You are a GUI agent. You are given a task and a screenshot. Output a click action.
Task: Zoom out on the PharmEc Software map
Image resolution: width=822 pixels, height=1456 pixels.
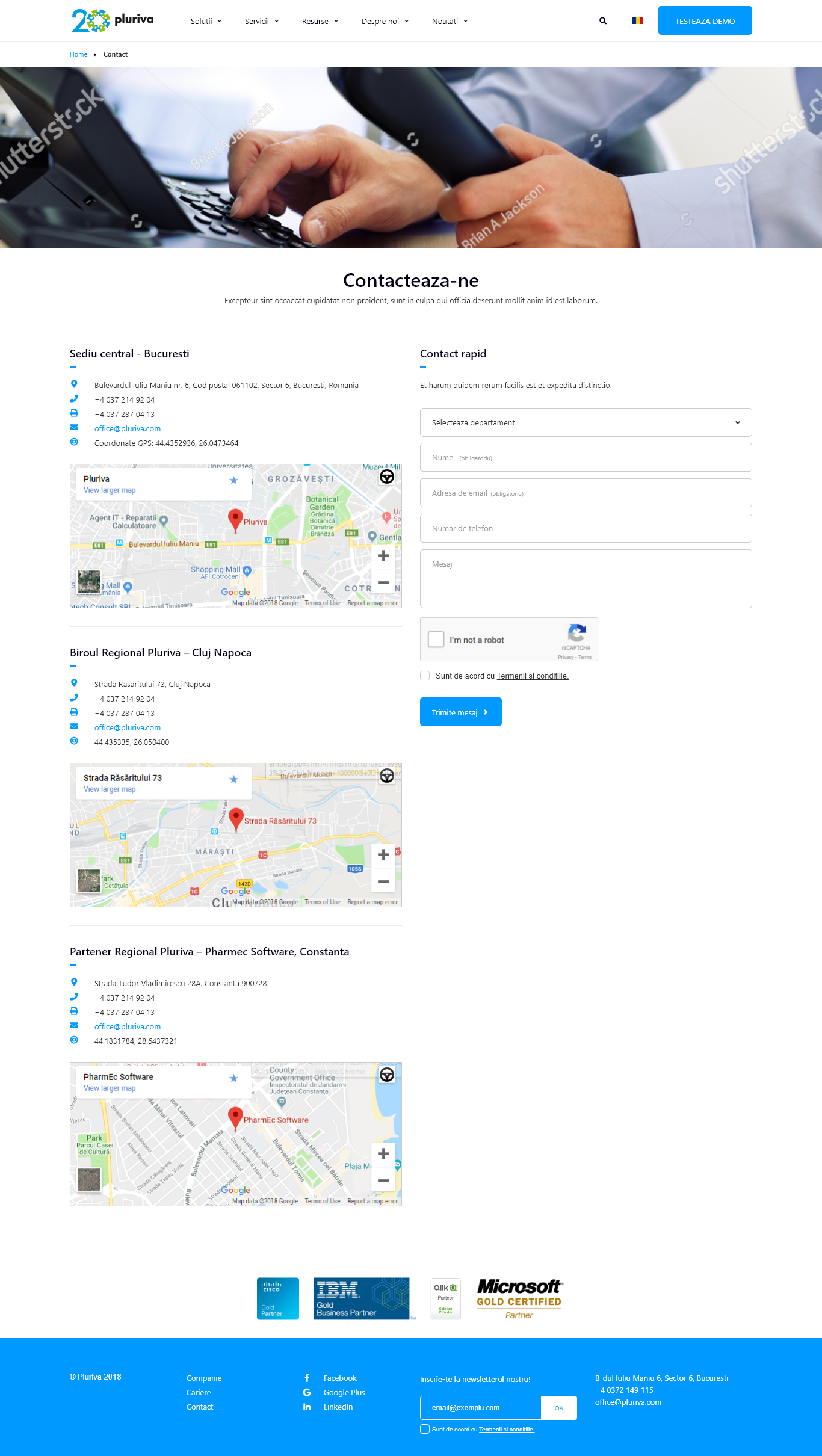pos(383,1180)
